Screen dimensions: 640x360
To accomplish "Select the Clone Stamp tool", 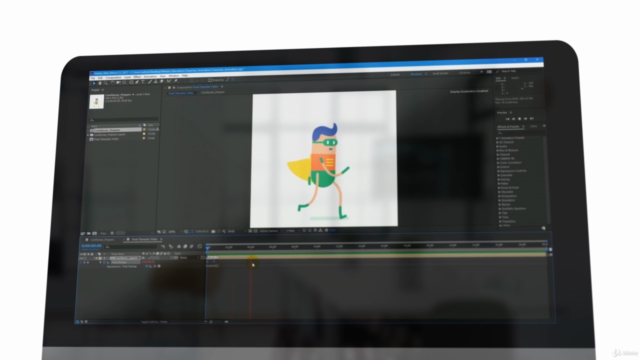I will pos(156,82).
